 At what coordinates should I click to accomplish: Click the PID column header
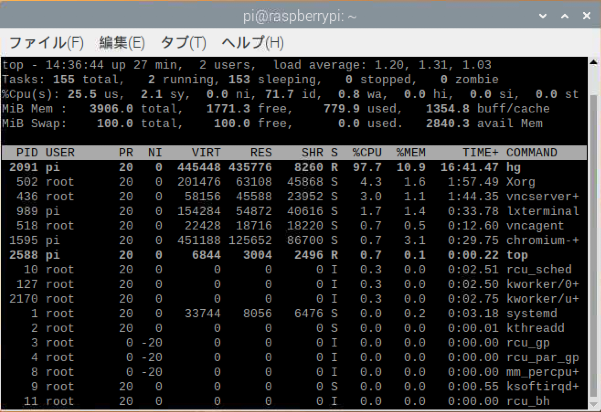[x=26, y=153]
